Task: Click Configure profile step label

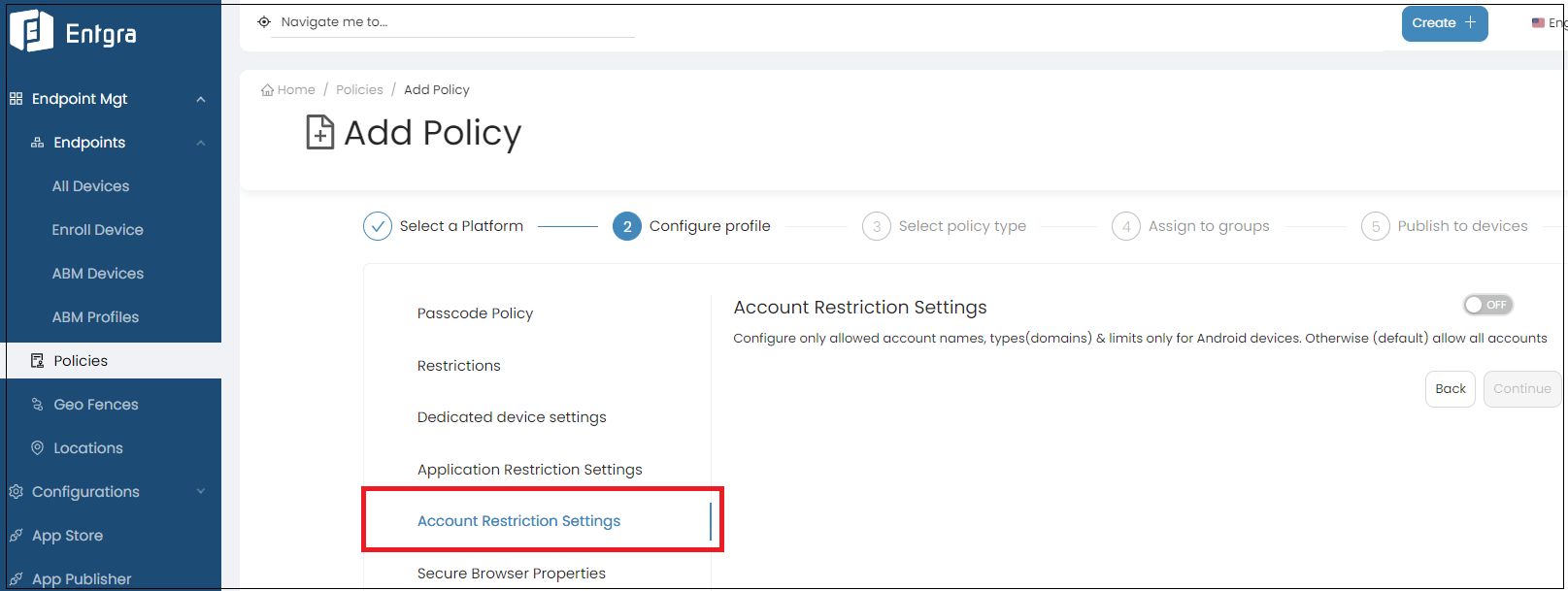Action: click(710, 226)
